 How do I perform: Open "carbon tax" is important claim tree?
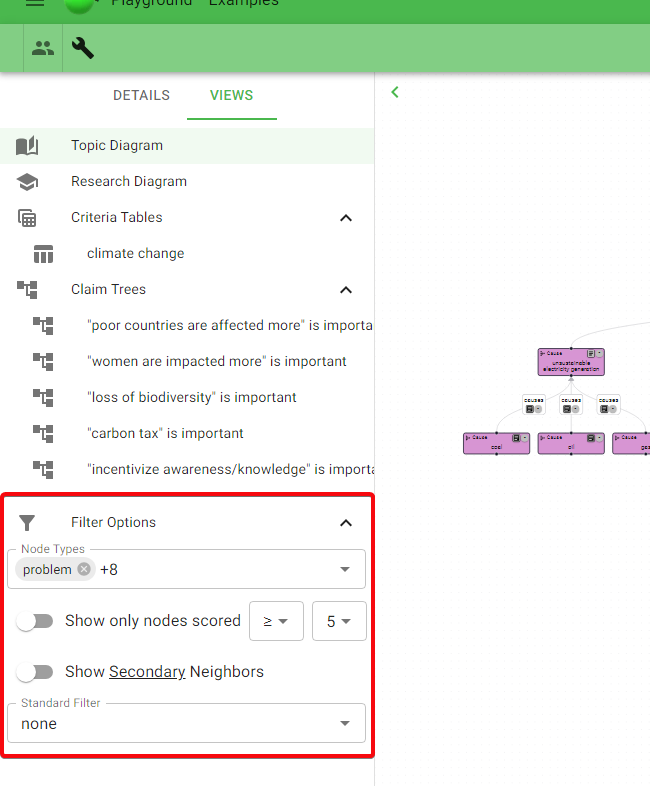(x=165, y=433)
